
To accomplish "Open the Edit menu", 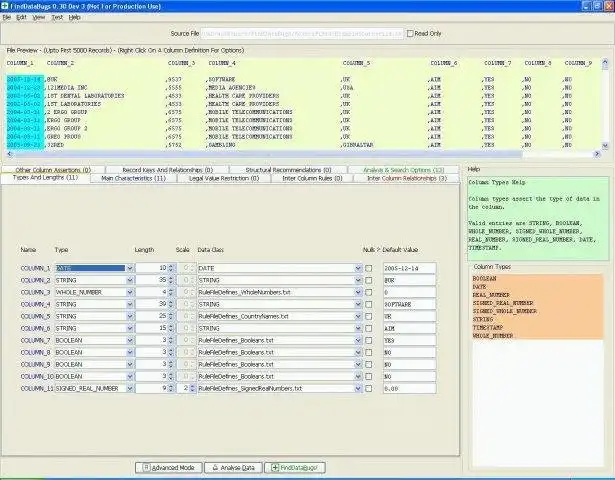I will point(21,17).
